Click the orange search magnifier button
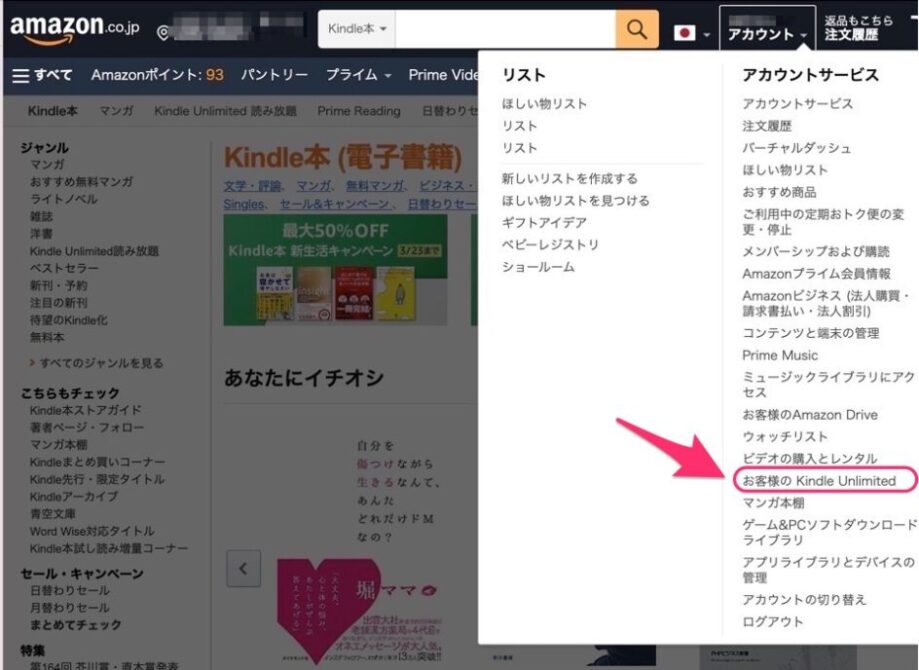Image resolution: width=919 pixels, height=670 pixels. click(x=637, y=29)
